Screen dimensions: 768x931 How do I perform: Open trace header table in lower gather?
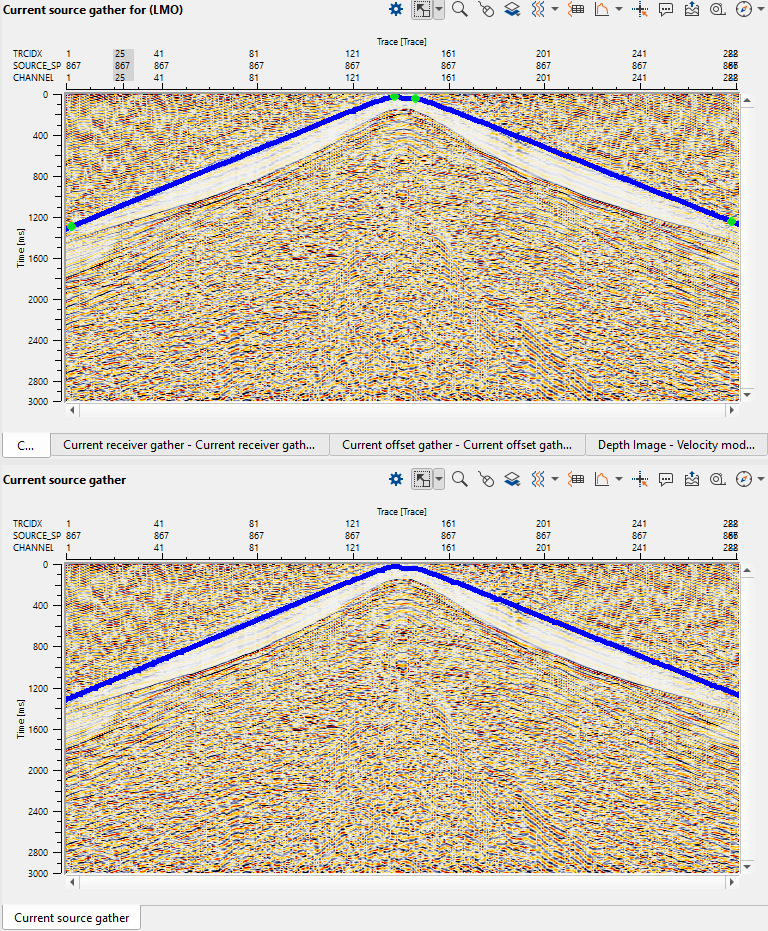pos(576,479)
